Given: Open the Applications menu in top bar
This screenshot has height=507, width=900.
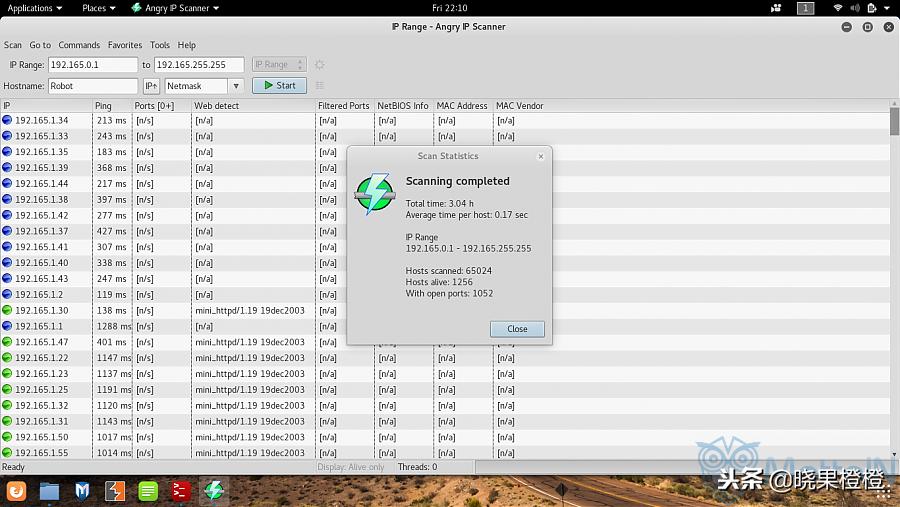Looking at the screenshot, I should [x=34, y=8].
